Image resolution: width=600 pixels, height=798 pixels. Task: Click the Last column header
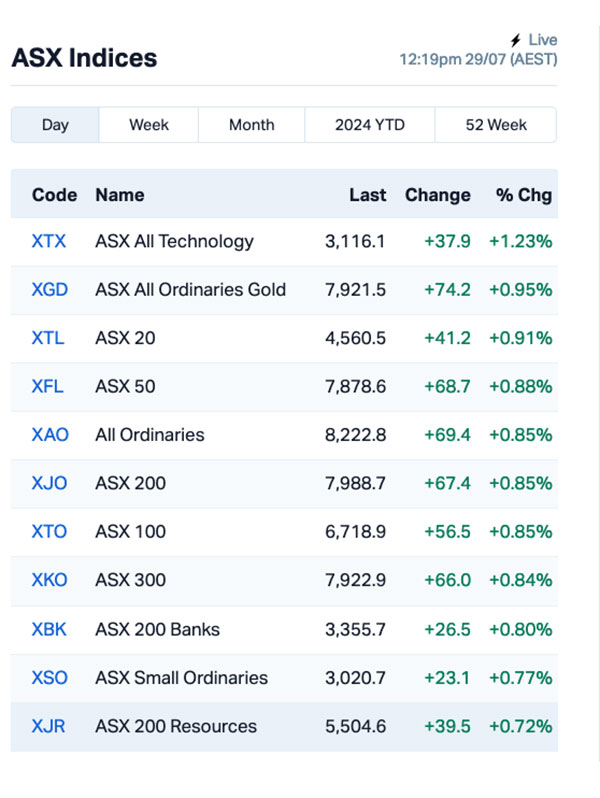367,195
